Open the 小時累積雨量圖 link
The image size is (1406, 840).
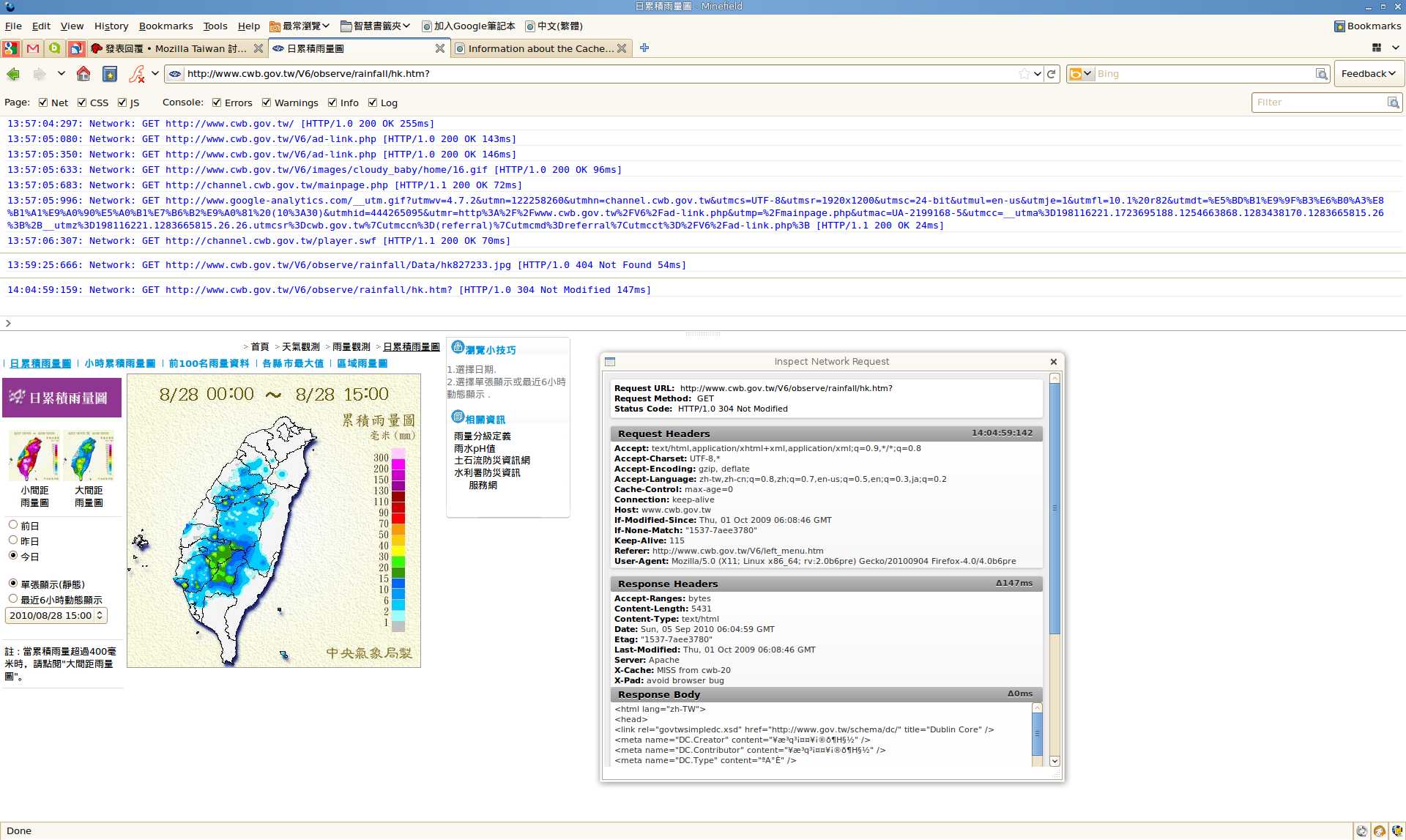click(x=119, y=363)
